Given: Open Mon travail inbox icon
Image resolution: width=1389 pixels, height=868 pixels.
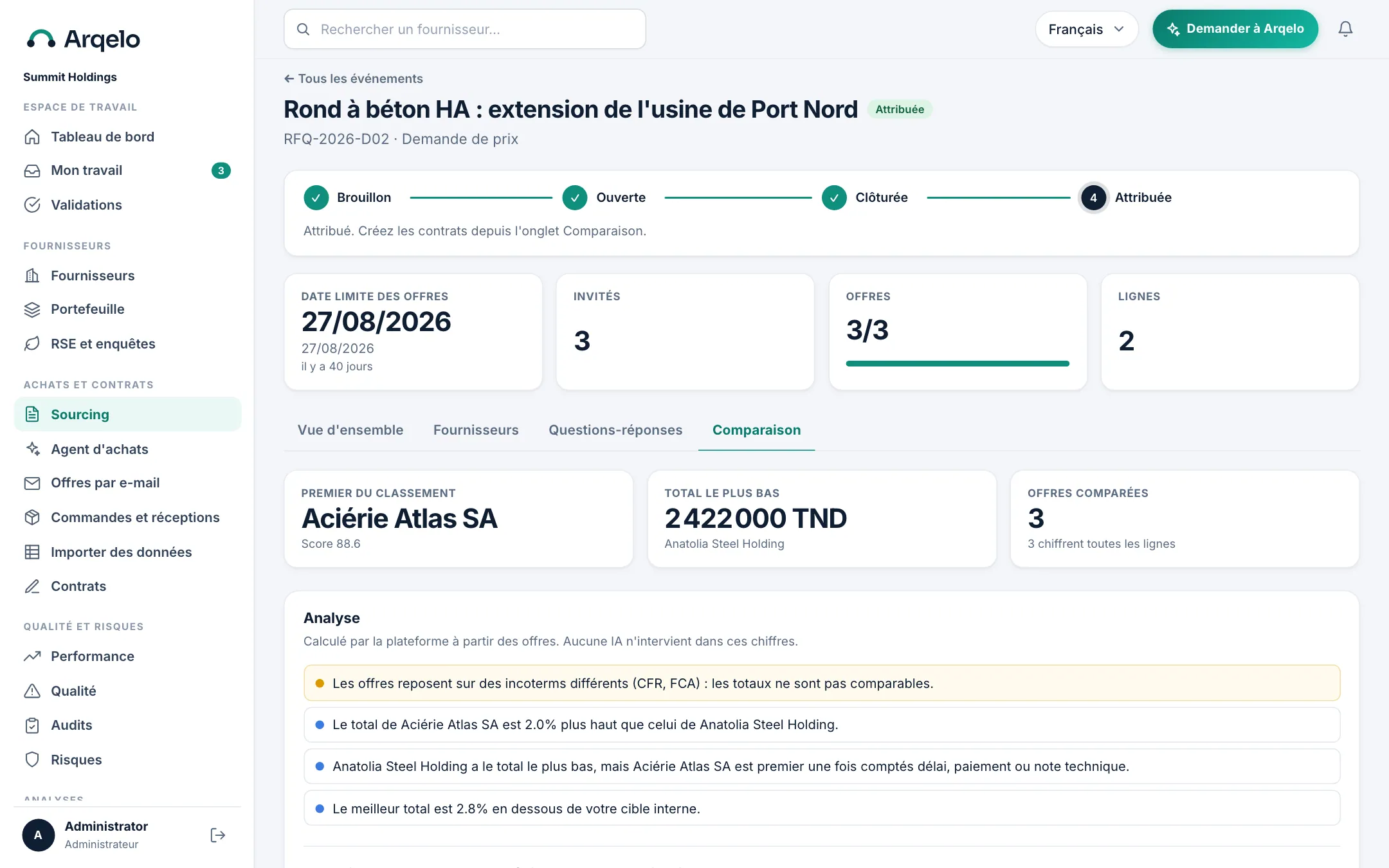Looking at the screenshot, I should [x=32, y=170].
